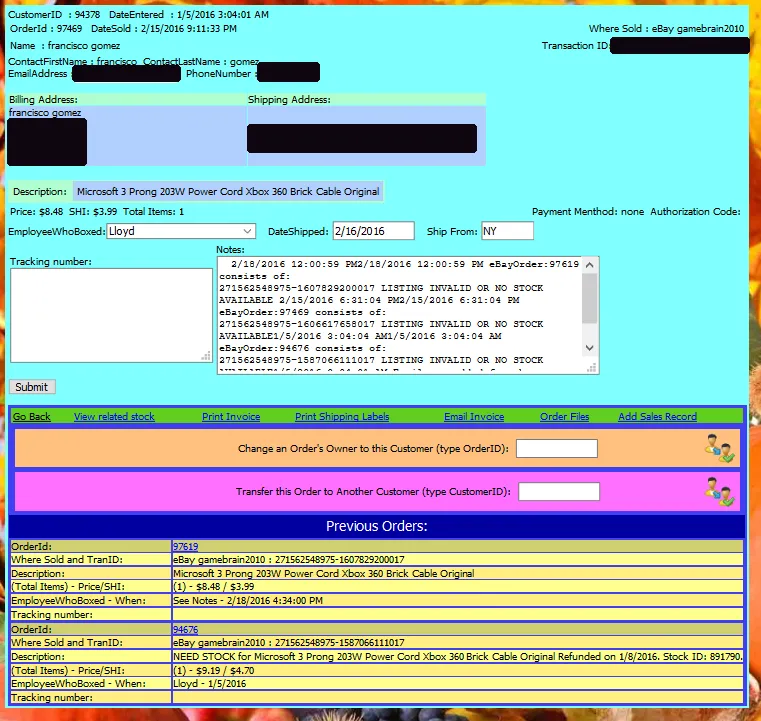Click the Print Invoice link
Viewport: 761px width, 721px height.
pos(231,416)
